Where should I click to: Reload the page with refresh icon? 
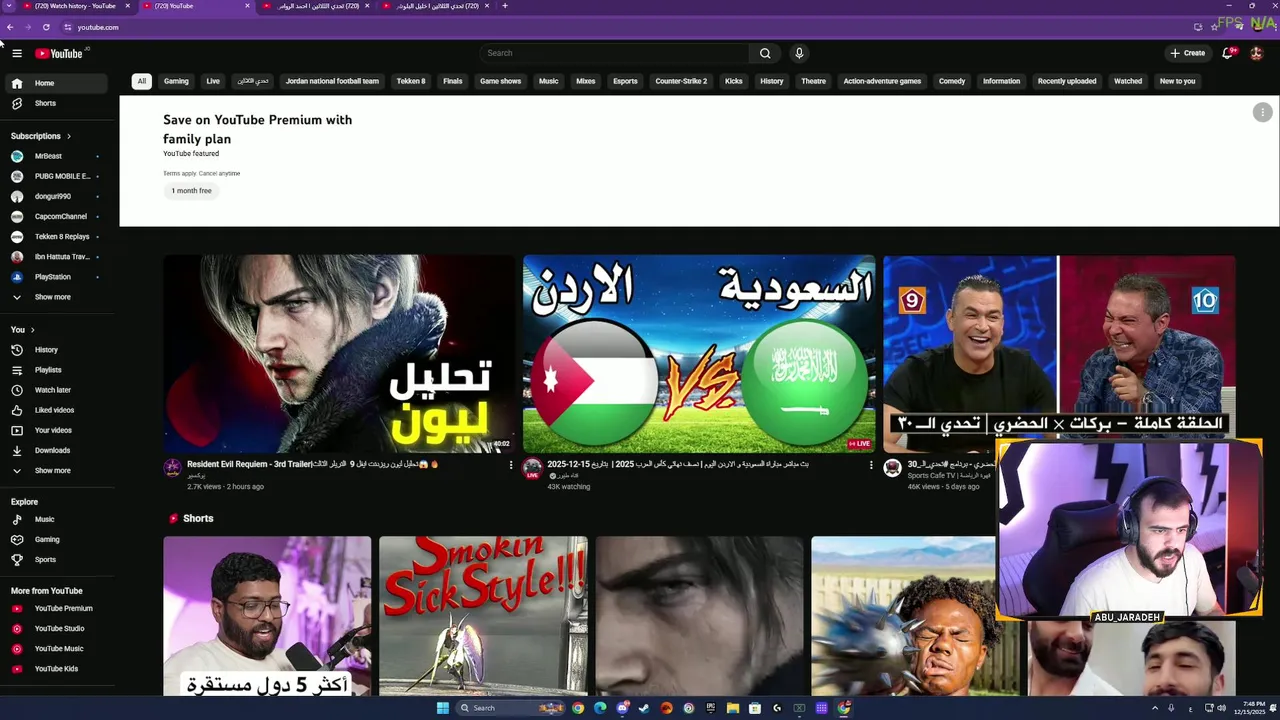coord(46,27)
